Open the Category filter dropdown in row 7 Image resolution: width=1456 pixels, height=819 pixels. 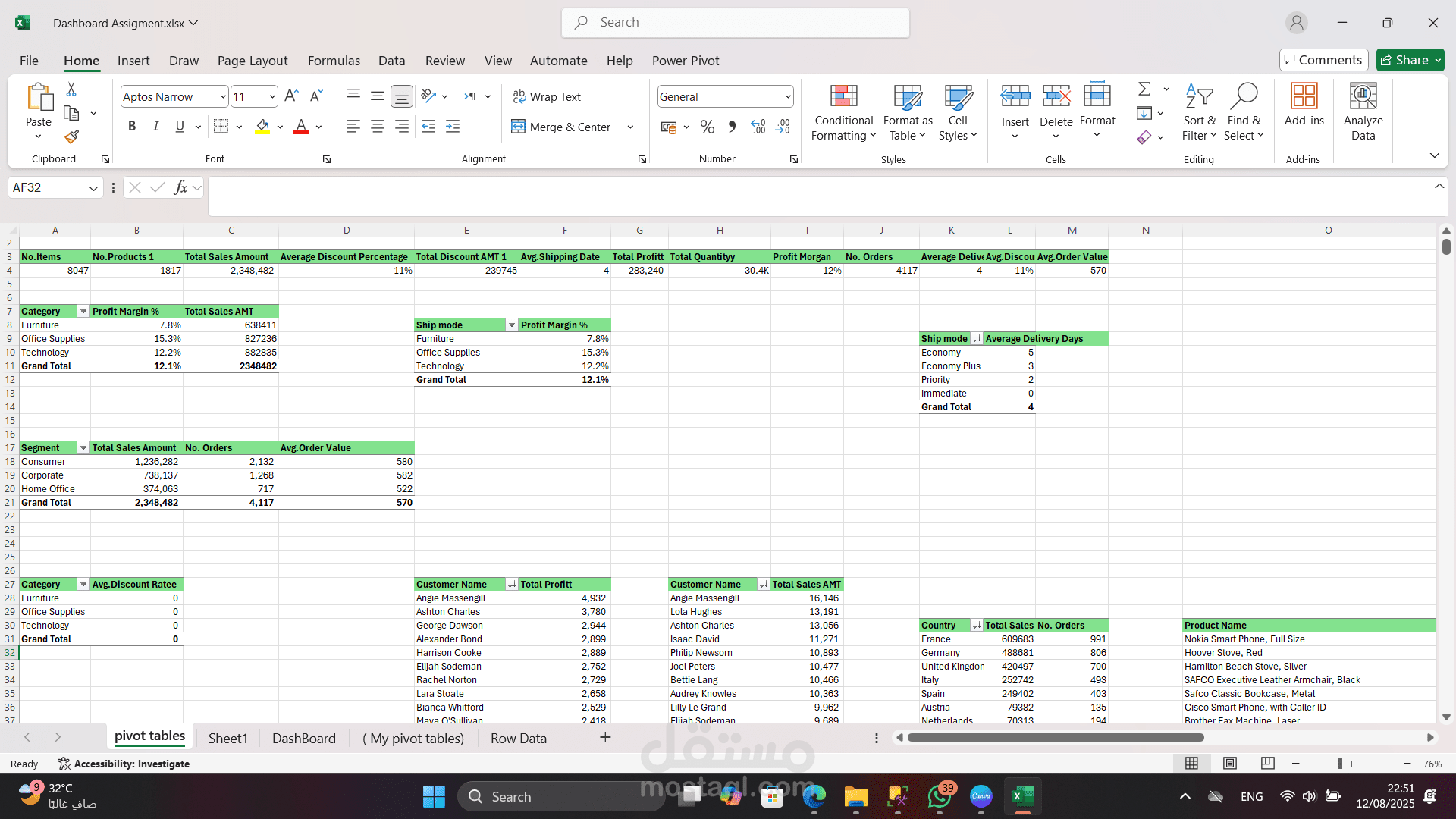tap(83, 312)
